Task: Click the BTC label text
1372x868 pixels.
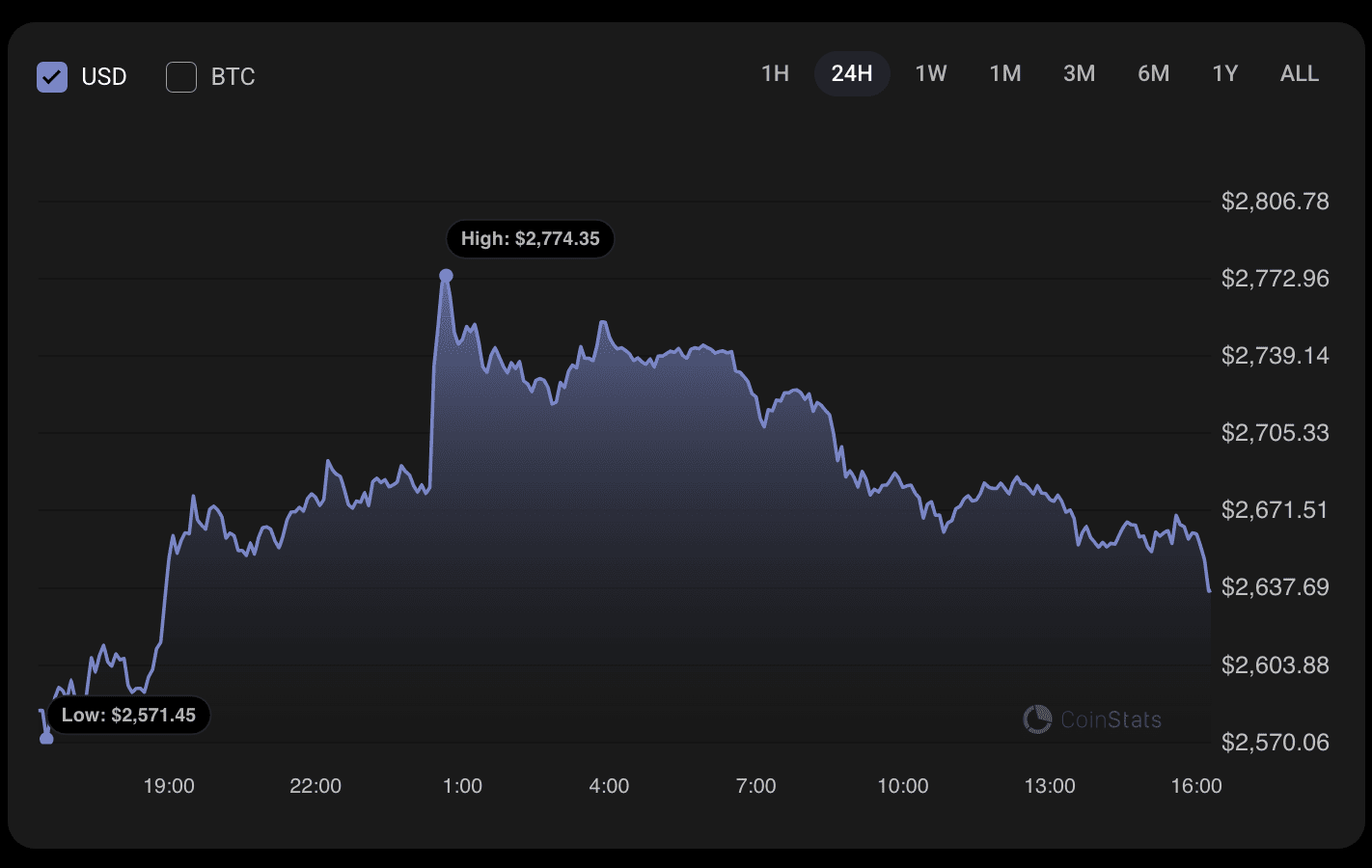Action: (x=233, y=77)
